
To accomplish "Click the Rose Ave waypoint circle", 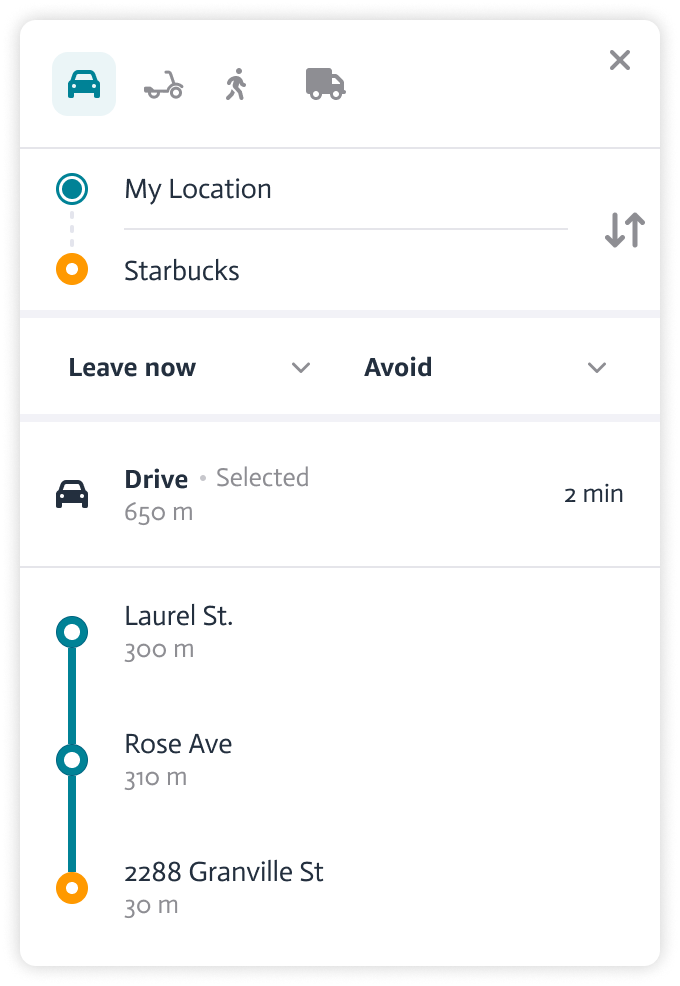I will point(71,759).
